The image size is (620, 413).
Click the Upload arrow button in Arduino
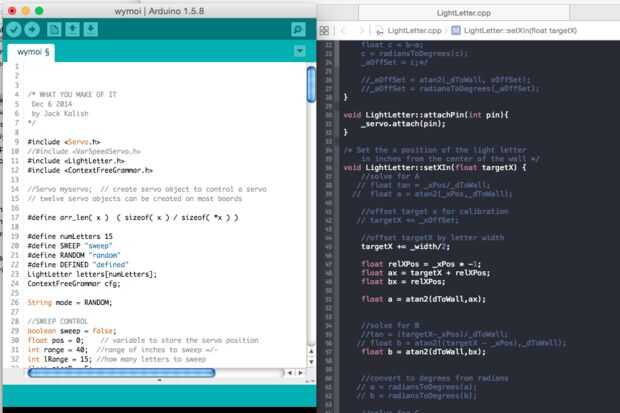pos(32,29)
